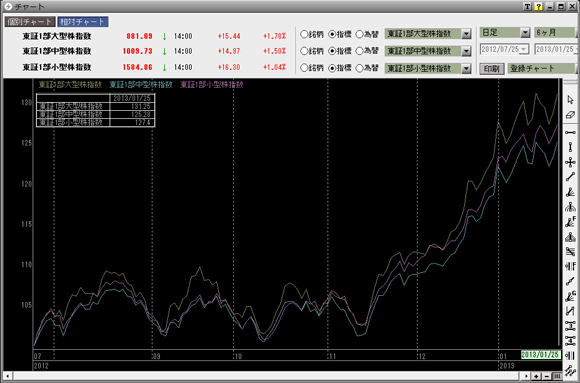Select the diagonal trend line tool
This screenshot has width=580, height=383.
(x=570, y=177)
